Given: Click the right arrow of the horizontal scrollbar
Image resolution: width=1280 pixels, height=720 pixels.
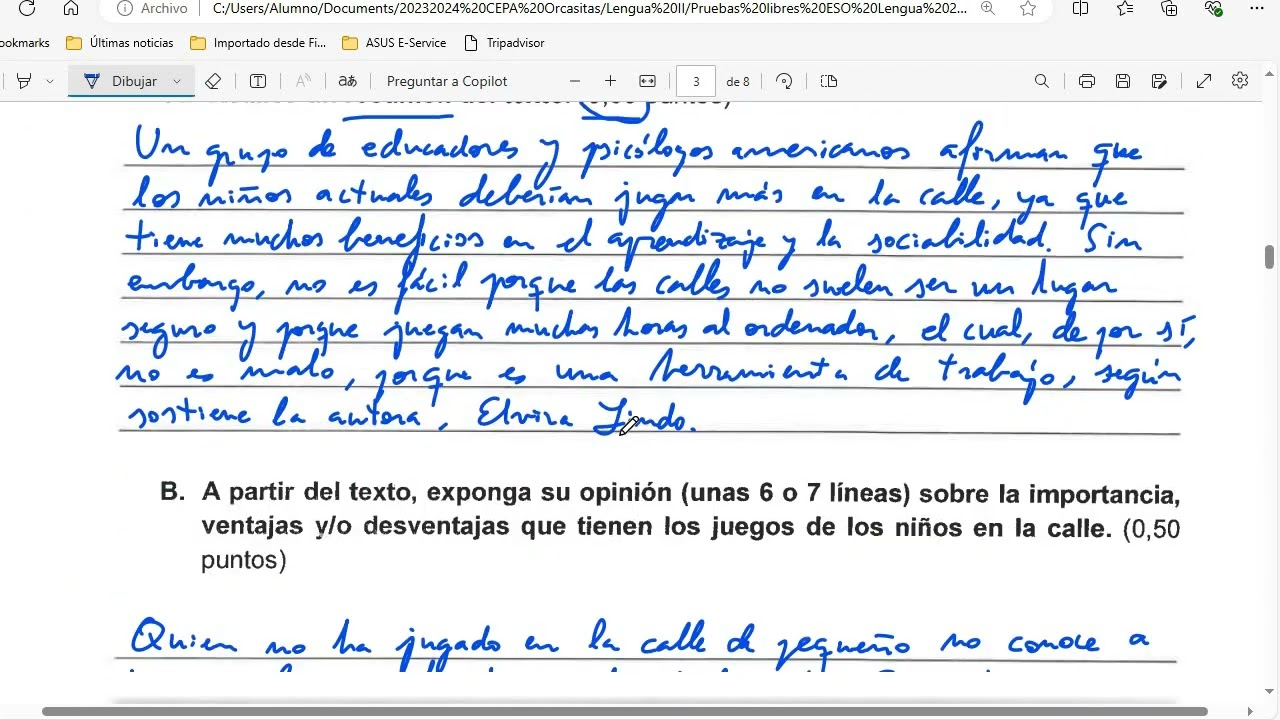Looking at the screenshot, I should [1250, 712].
